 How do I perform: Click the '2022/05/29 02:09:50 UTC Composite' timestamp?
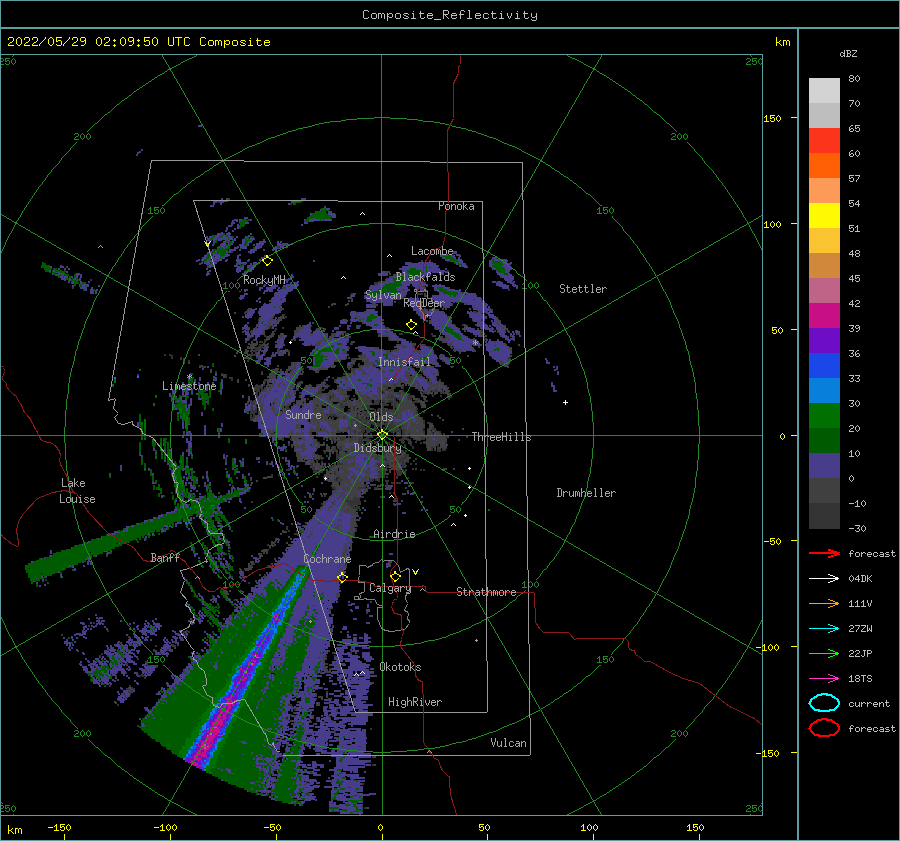pyautogui.click(x=138, y=42)
